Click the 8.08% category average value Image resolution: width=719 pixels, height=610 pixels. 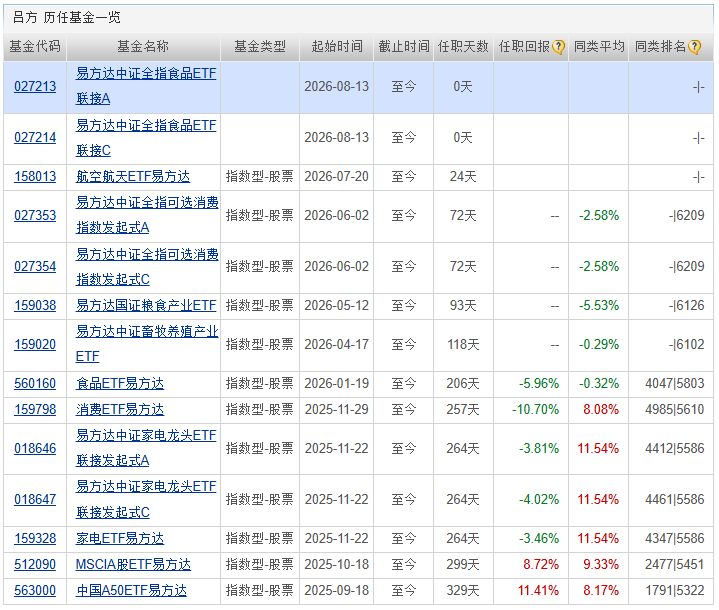601,410
